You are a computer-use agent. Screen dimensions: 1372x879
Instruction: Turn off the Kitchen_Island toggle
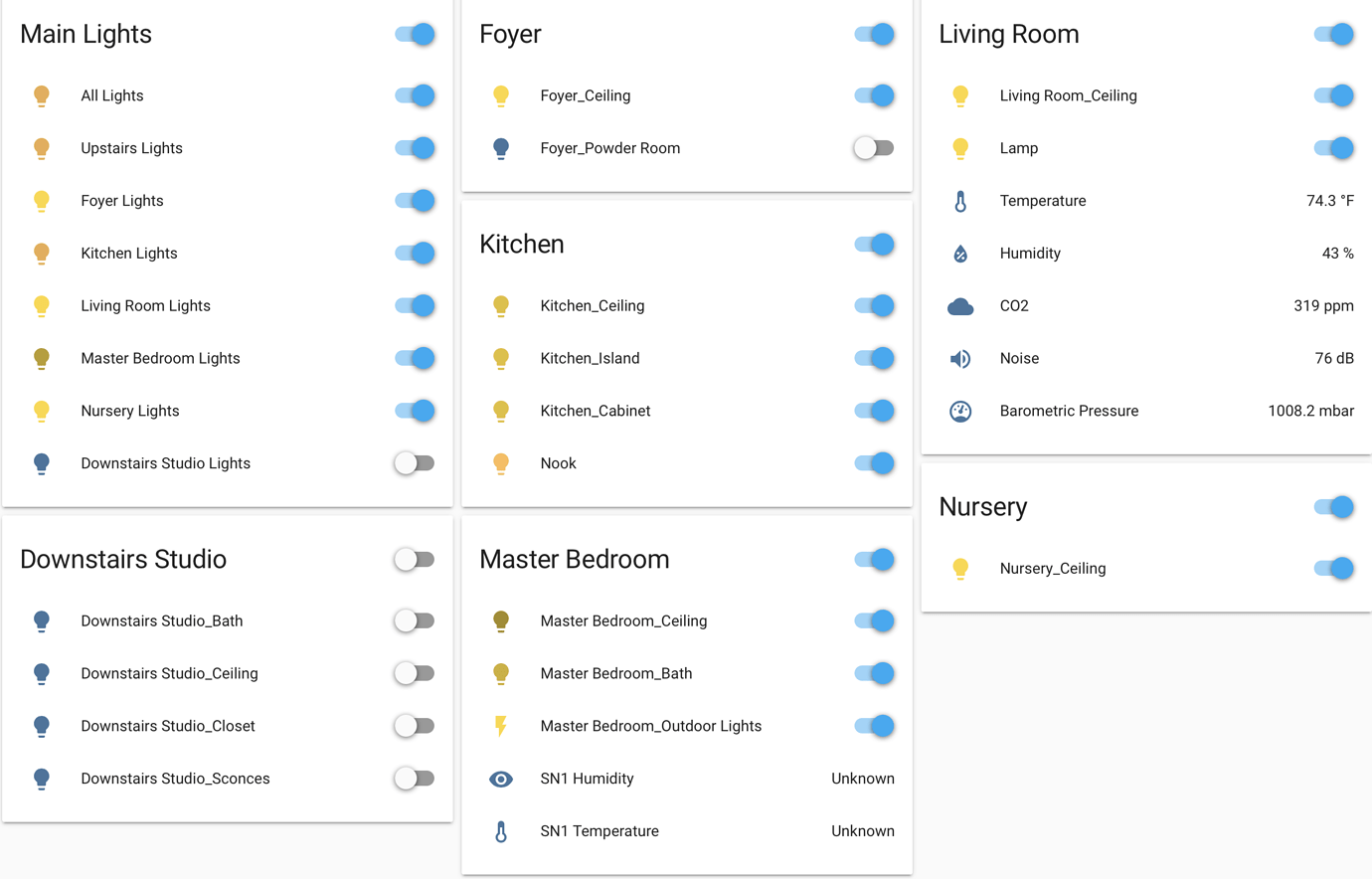tap(873, 358)
